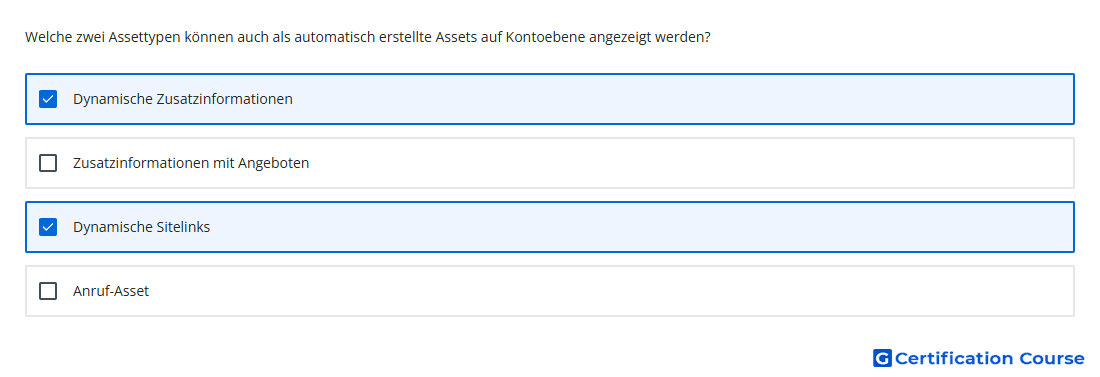Click the word Certification in the logo

pyautogui.click(x=954, y=358)
